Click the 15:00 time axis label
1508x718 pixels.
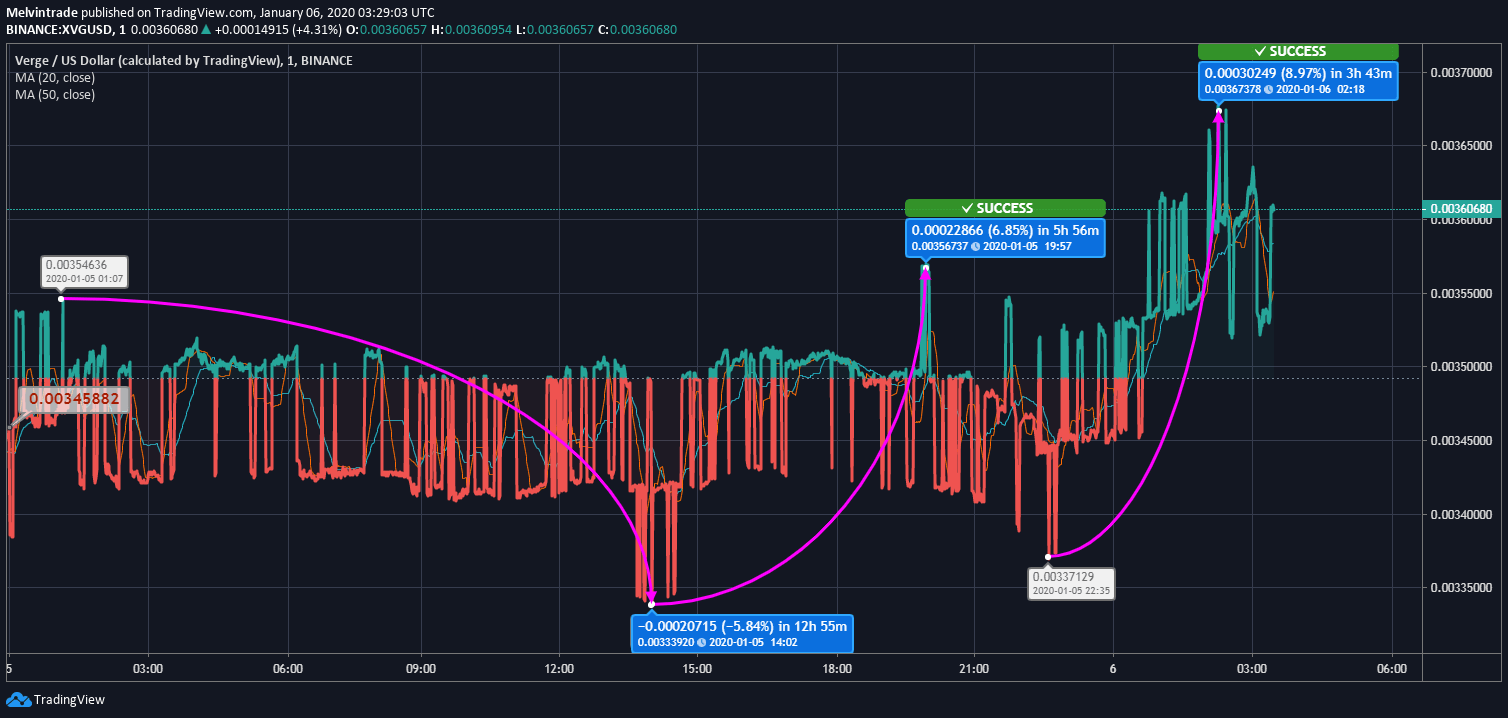click(698, 668)
